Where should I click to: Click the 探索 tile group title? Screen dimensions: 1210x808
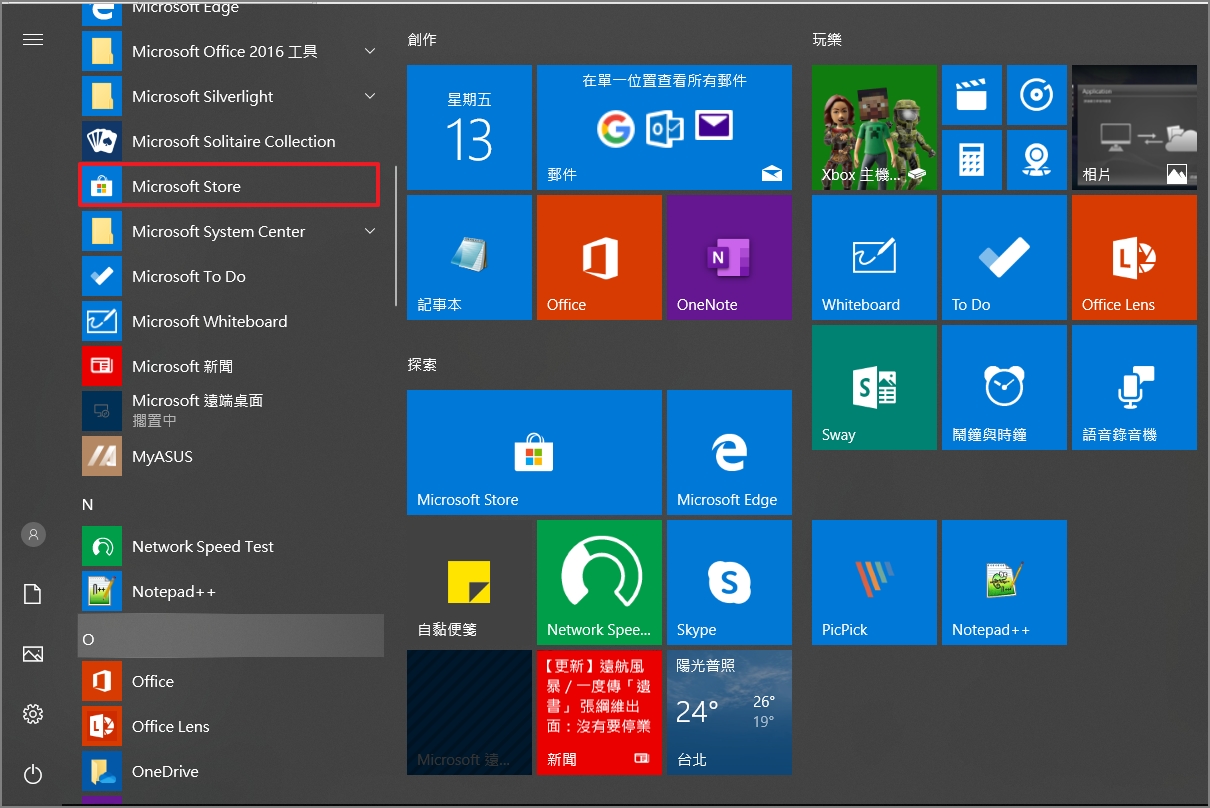[x=422, y=365]
